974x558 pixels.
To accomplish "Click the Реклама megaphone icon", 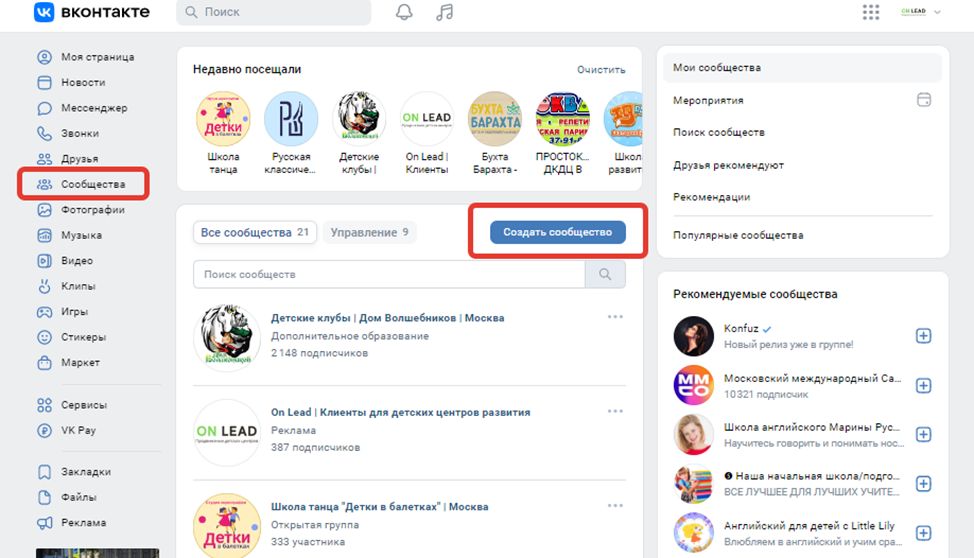I will (x=44, y=523).
